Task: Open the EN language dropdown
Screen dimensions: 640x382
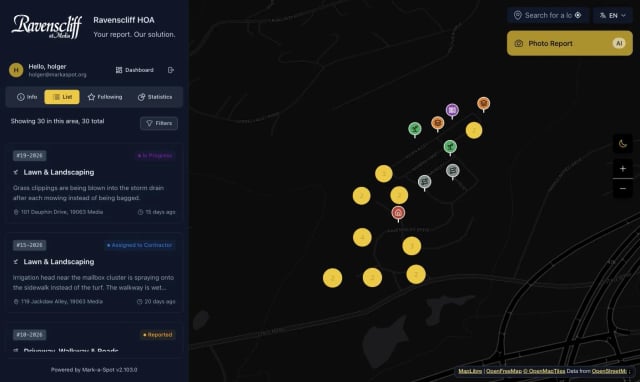Action: coord(613,15)
